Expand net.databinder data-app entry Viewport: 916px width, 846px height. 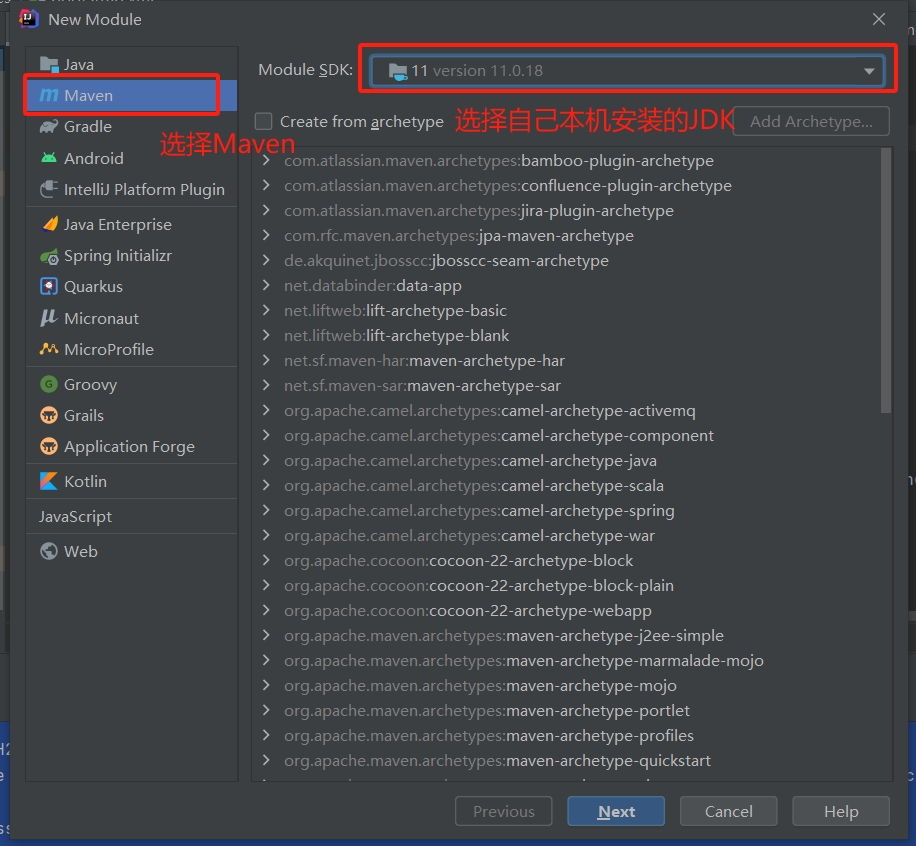pos(266,285)
